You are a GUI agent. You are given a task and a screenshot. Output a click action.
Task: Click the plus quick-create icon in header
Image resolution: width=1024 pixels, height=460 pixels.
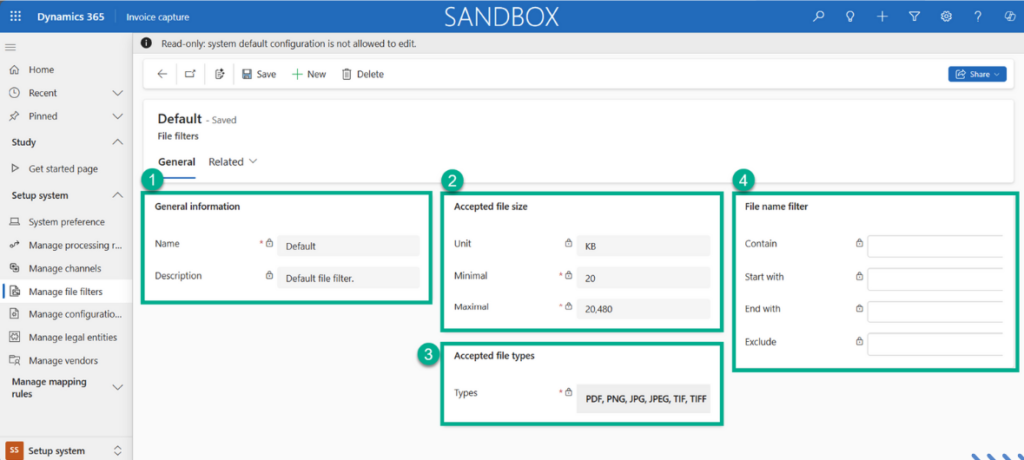(882, 17)
